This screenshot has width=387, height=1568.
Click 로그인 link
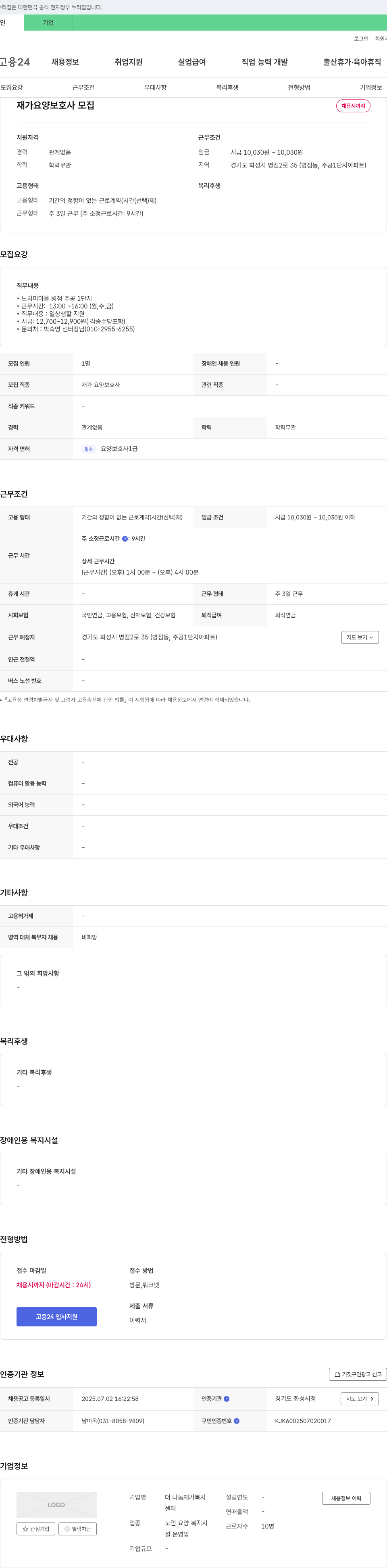361,38
